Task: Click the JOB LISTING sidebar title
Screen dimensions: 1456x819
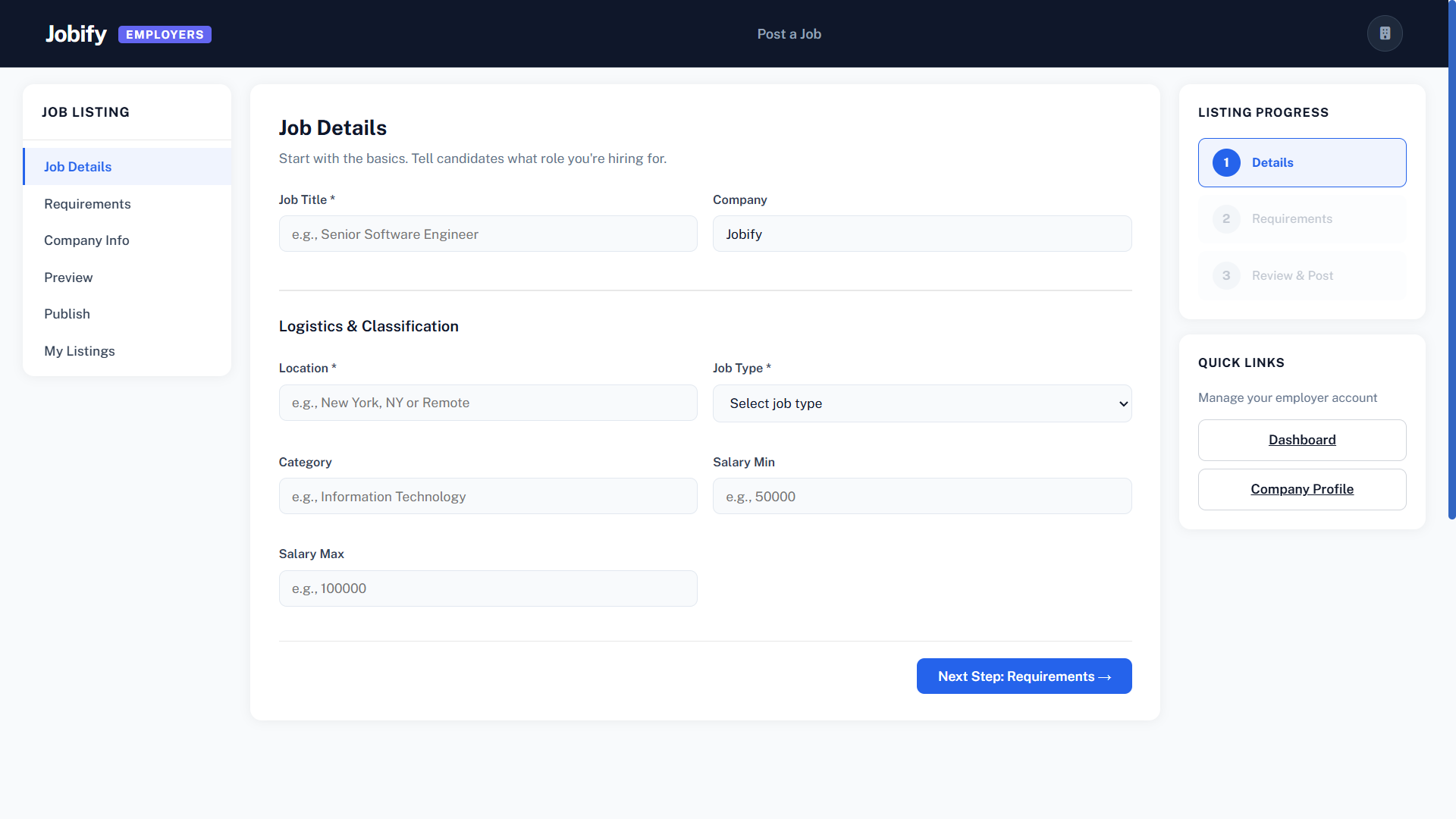Action: (x=86, y=112)
